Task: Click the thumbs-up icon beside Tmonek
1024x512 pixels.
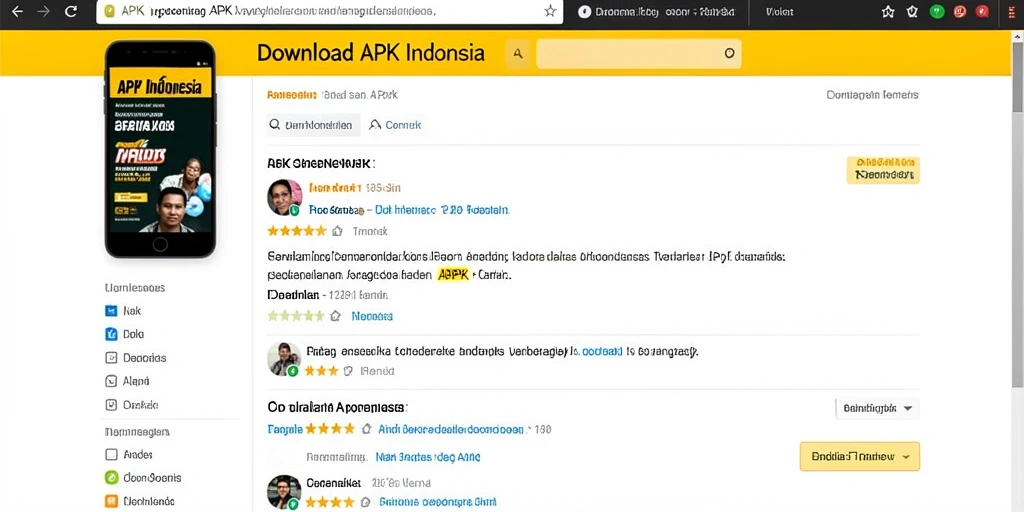Action: tap(337, 231)
